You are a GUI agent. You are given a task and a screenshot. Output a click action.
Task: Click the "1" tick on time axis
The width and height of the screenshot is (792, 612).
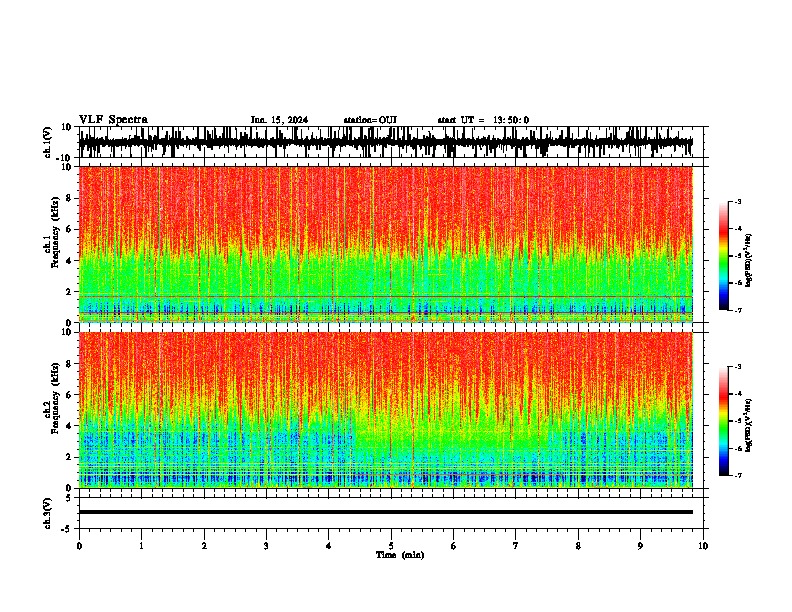(141, 546)
